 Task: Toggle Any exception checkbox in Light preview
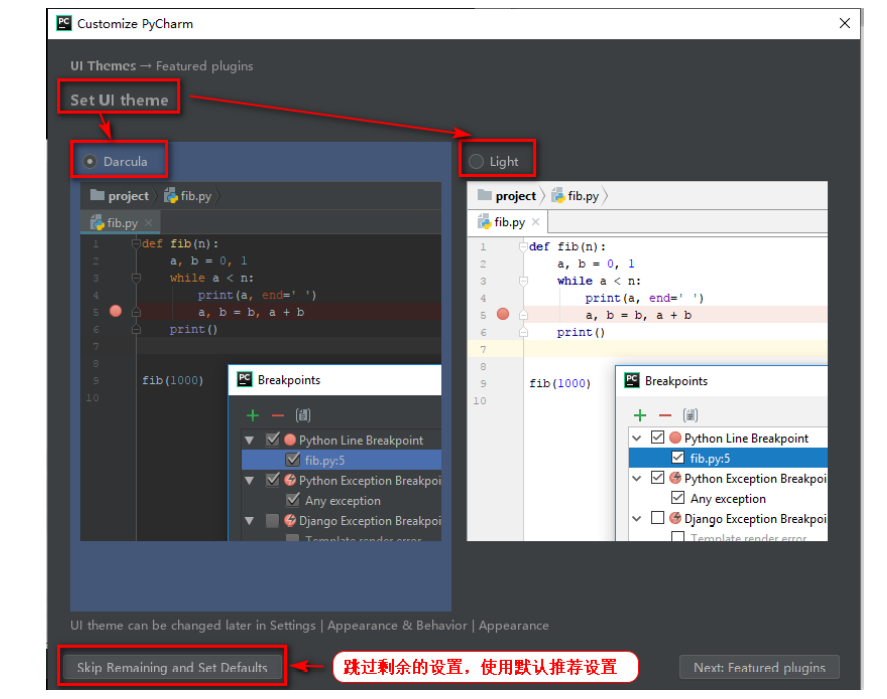[678, 498]
